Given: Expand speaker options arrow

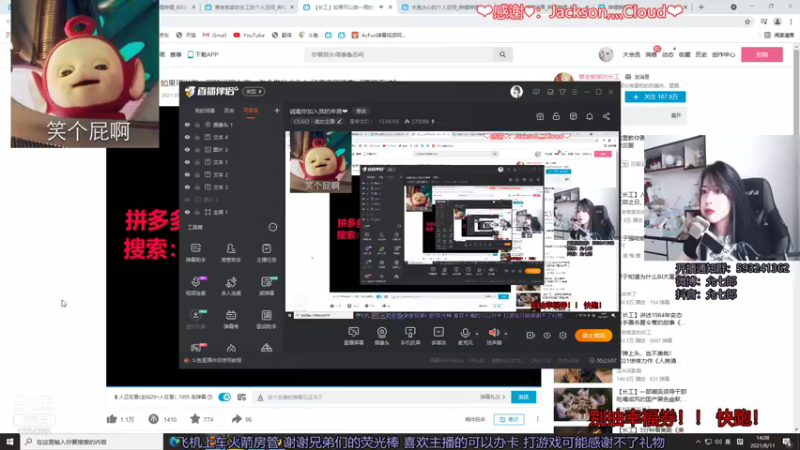Looking at the screenshot, I should coord(506,334).
